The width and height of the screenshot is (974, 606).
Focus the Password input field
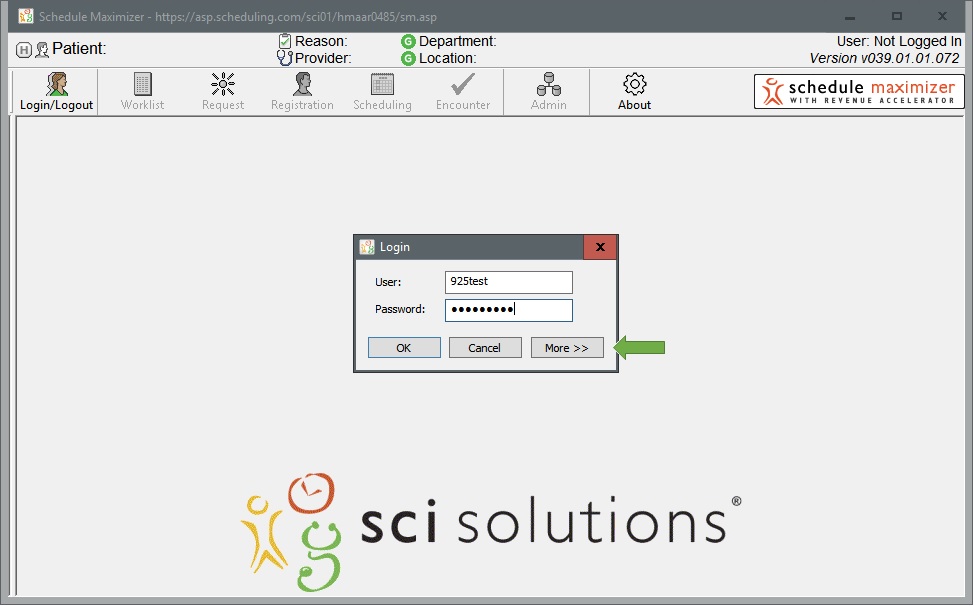point(509,310)
